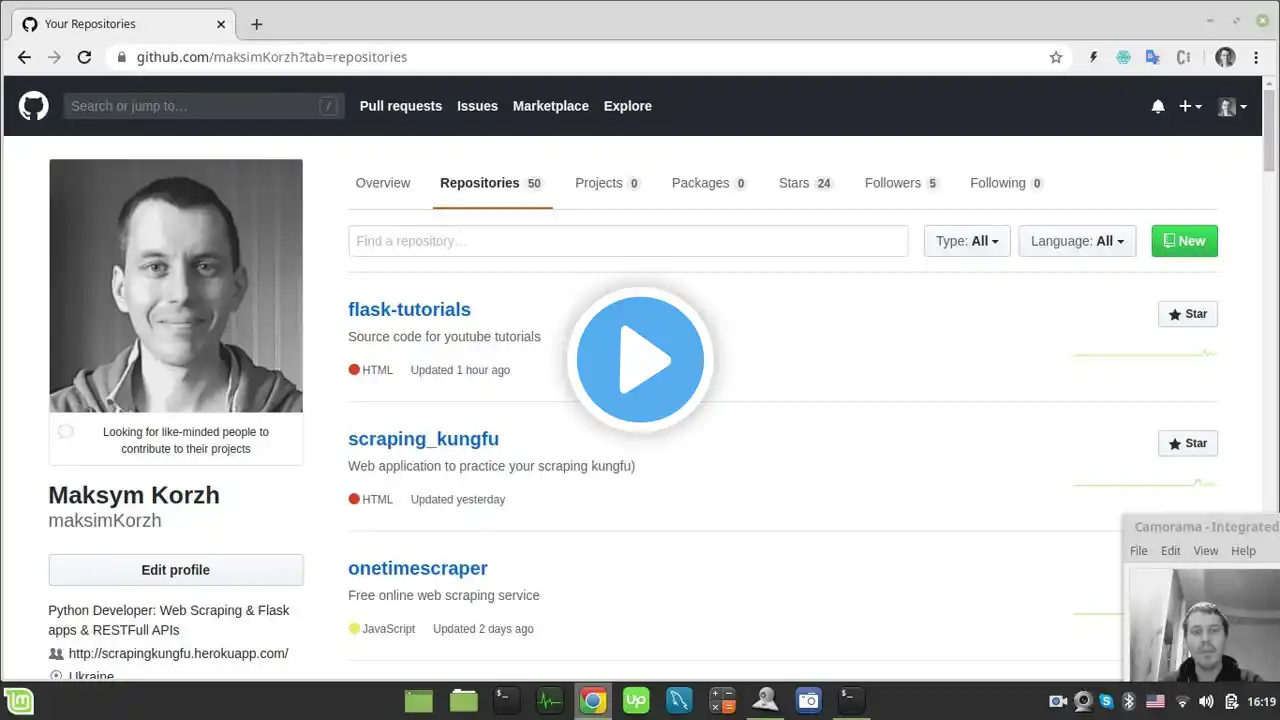The width and height of the screenshot is (1280, 720).
Task: Open the Chrome three-dot menu
Action: point(1256,57)
